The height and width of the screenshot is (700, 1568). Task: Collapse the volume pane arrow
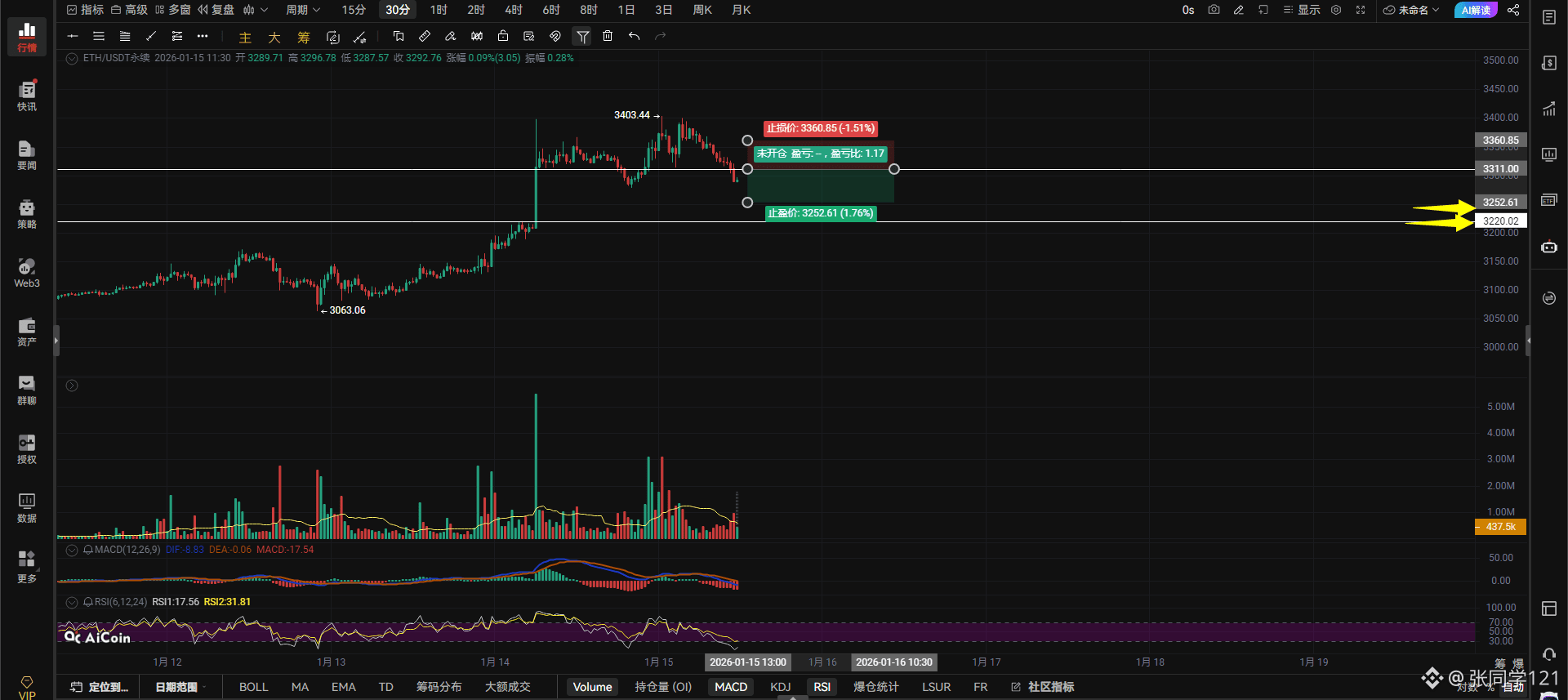(x=72, y=386)
